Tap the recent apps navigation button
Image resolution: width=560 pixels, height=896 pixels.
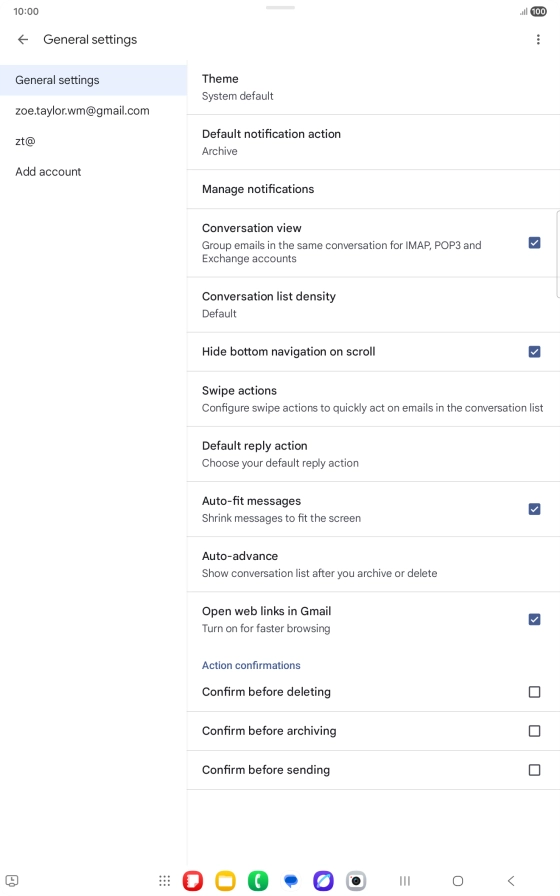coord(405,881)
